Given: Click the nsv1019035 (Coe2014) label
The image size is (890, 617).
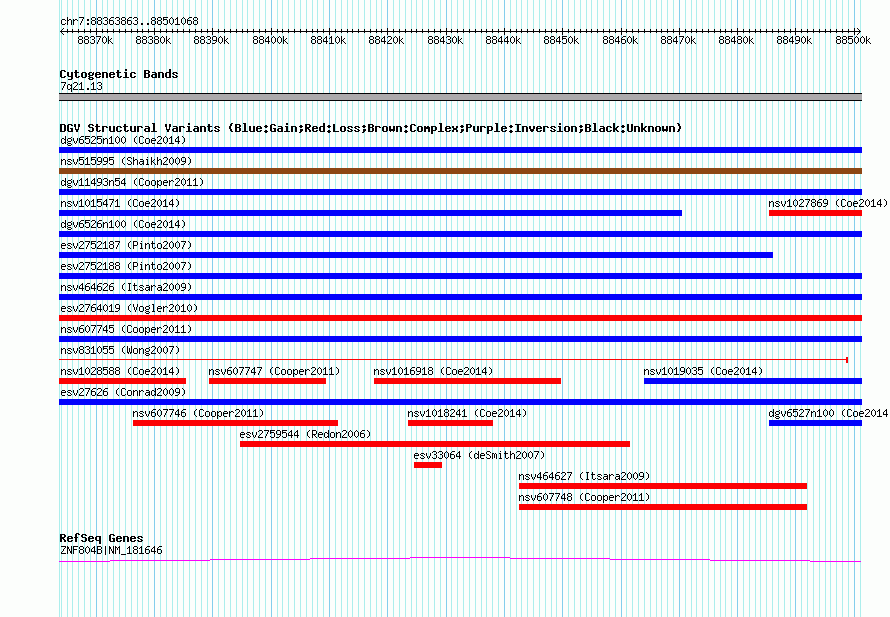Looking at the screenshot, I should (x=703, y=371).
